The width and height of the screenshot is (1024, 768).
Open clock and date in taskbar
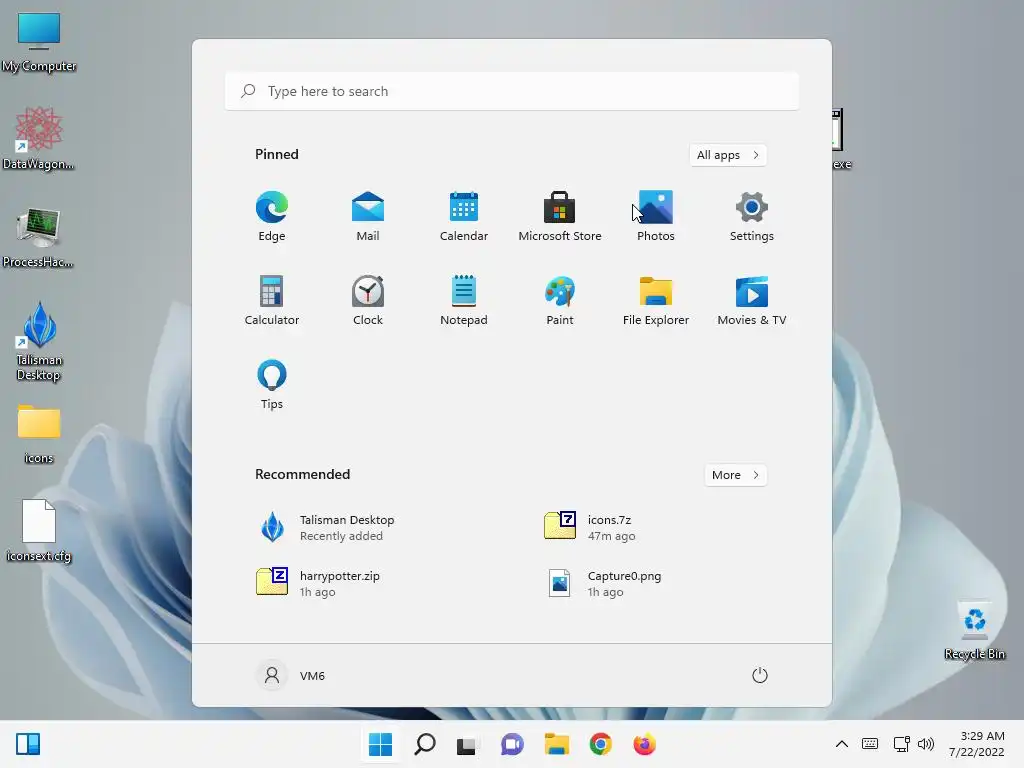[x=977, y=744]
